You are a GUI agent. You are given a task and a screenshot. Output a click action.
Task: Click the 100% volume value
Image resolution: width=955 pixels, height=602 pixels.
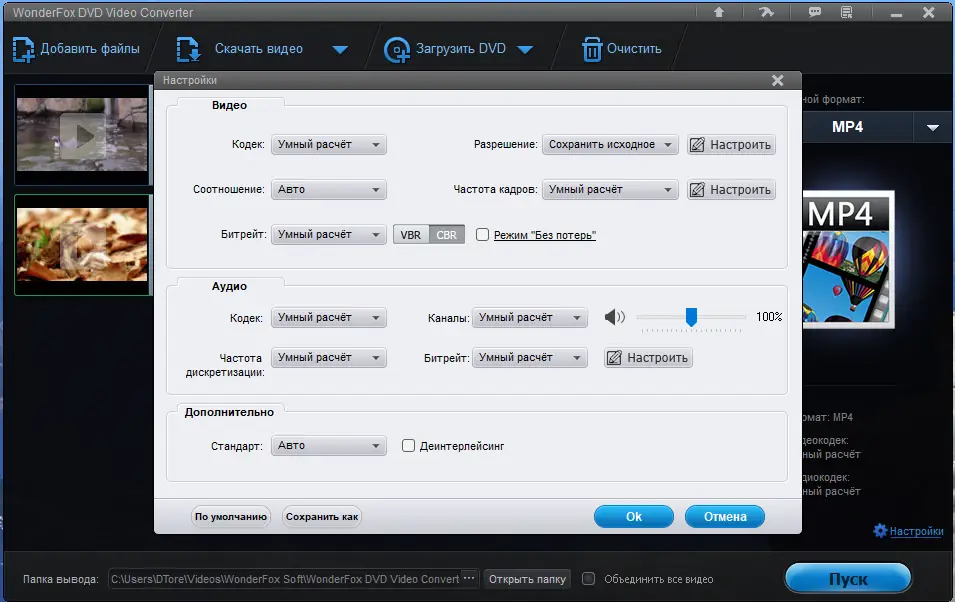769,317
